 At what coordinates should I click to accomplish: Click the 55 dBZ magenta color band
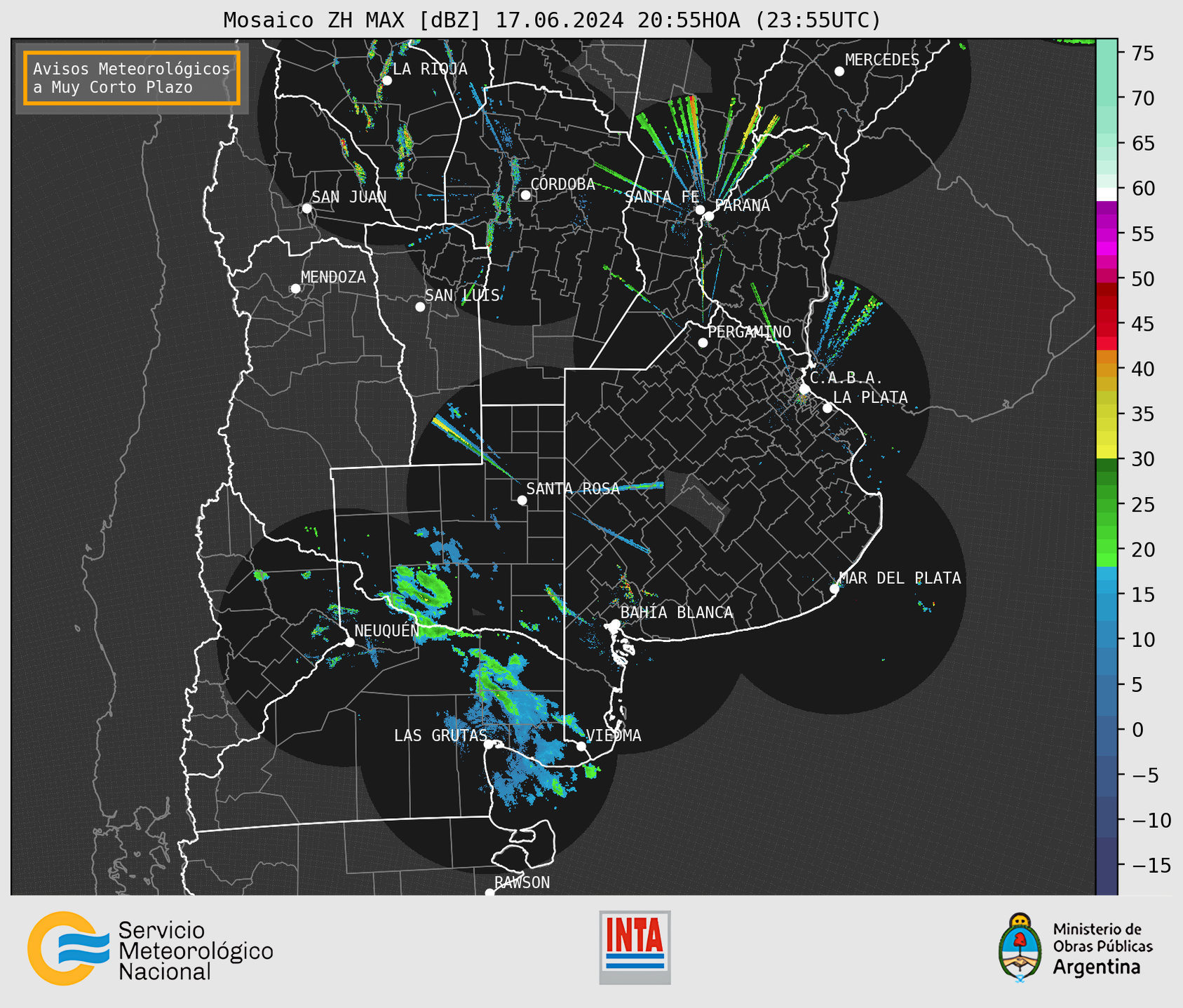[1107, 234]
